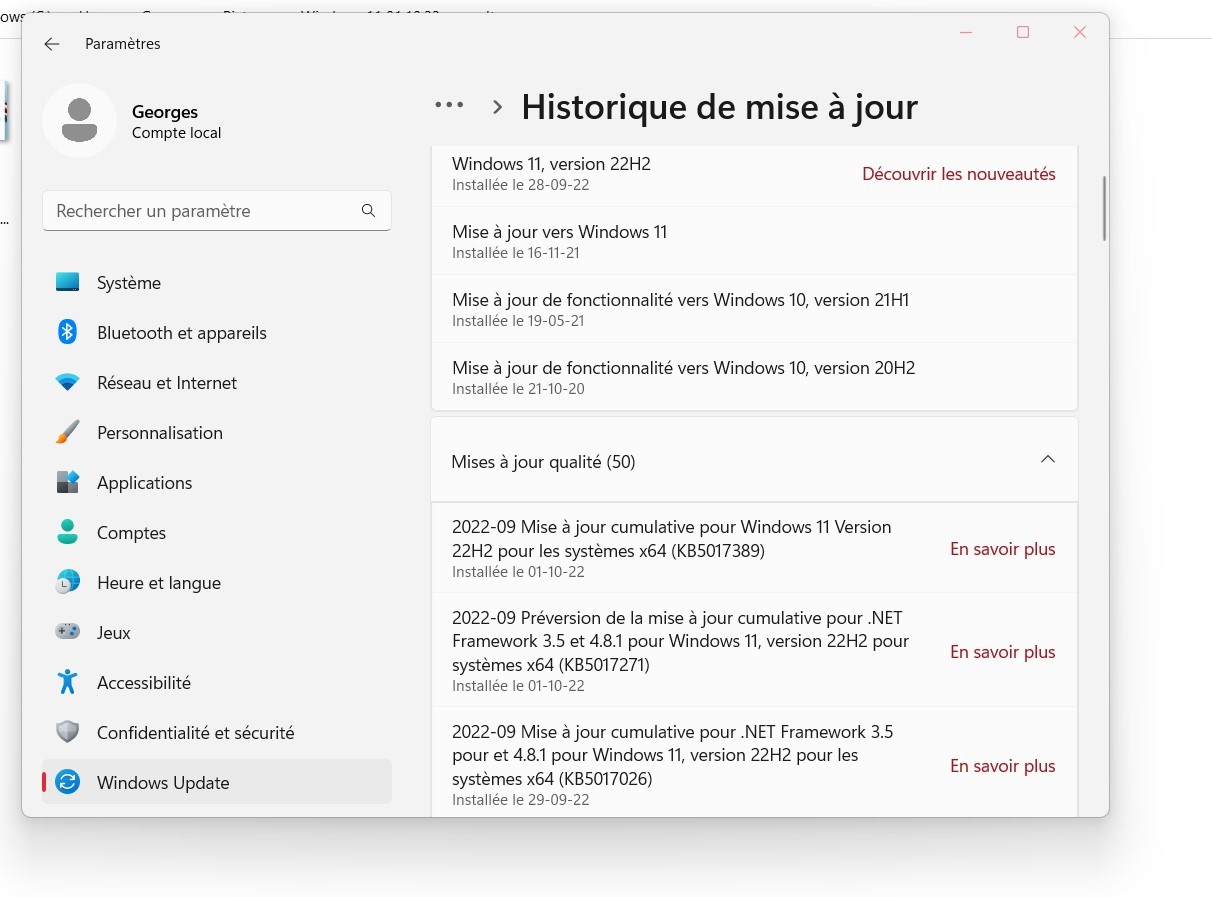Click the Personnalisation paintbrush icon

click(x=67, y=433)
